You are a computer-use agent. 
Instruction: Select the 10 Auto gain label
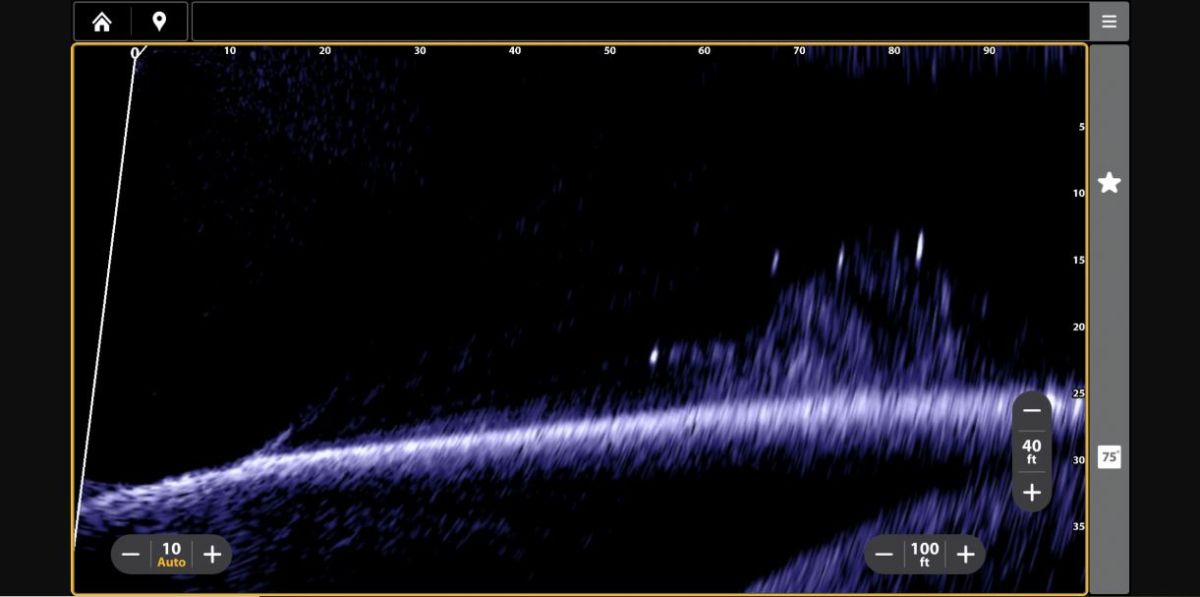[171, 554]
